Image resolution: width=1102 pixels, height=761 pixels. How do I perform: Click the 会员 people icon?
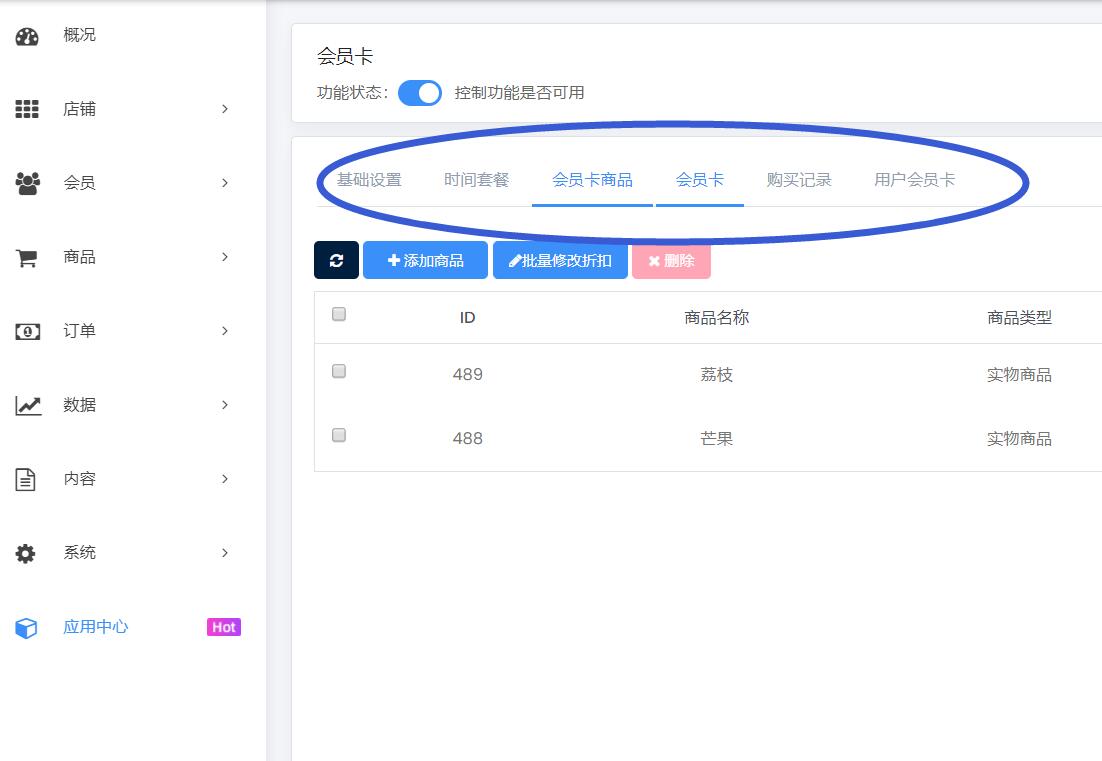tap(27, 183)
